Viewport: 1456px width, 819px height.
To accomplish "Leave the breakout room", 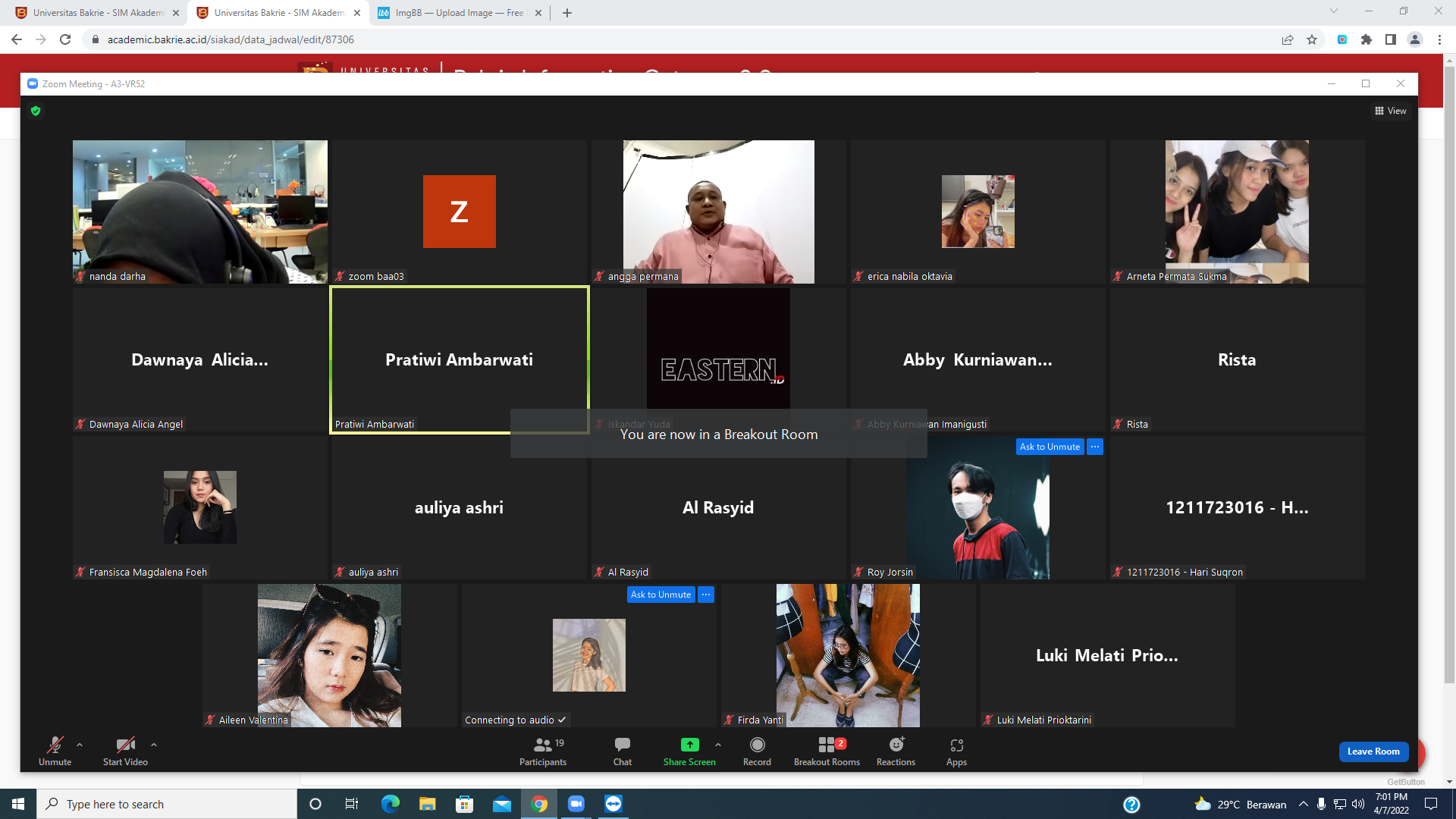I will click(x=1373, y=752).
